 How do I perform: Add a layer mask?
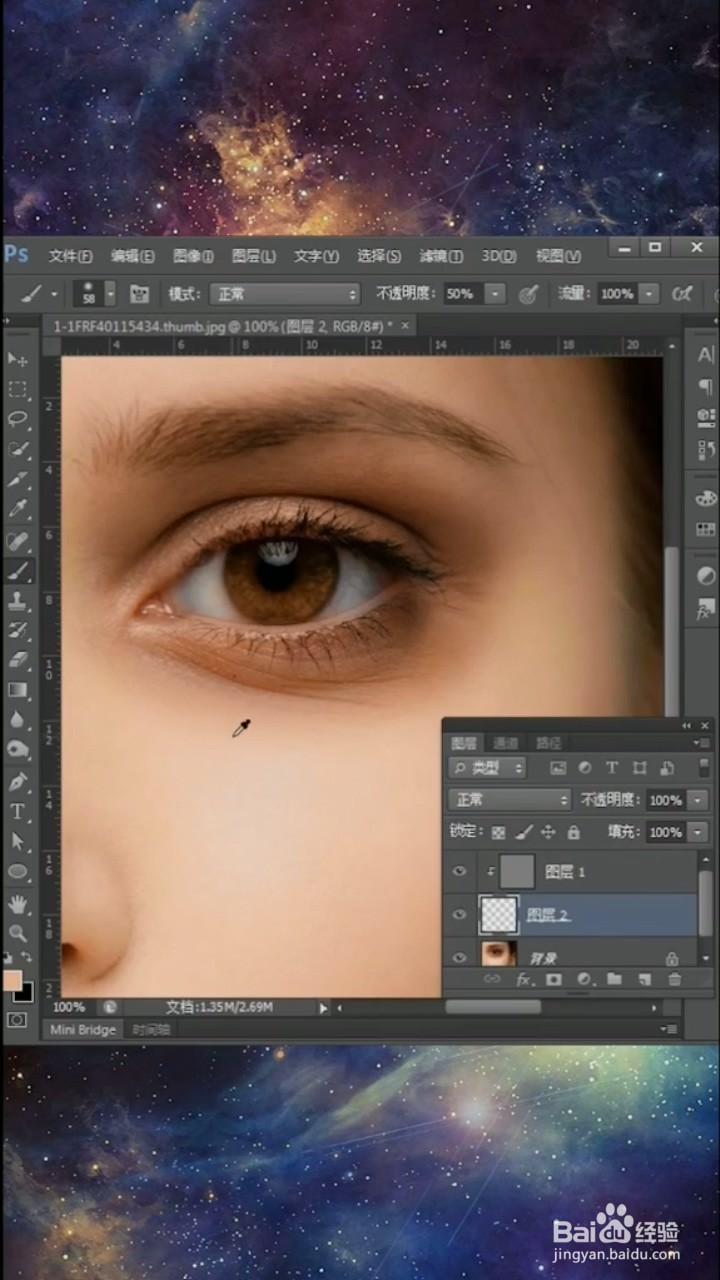pos(553,980)
